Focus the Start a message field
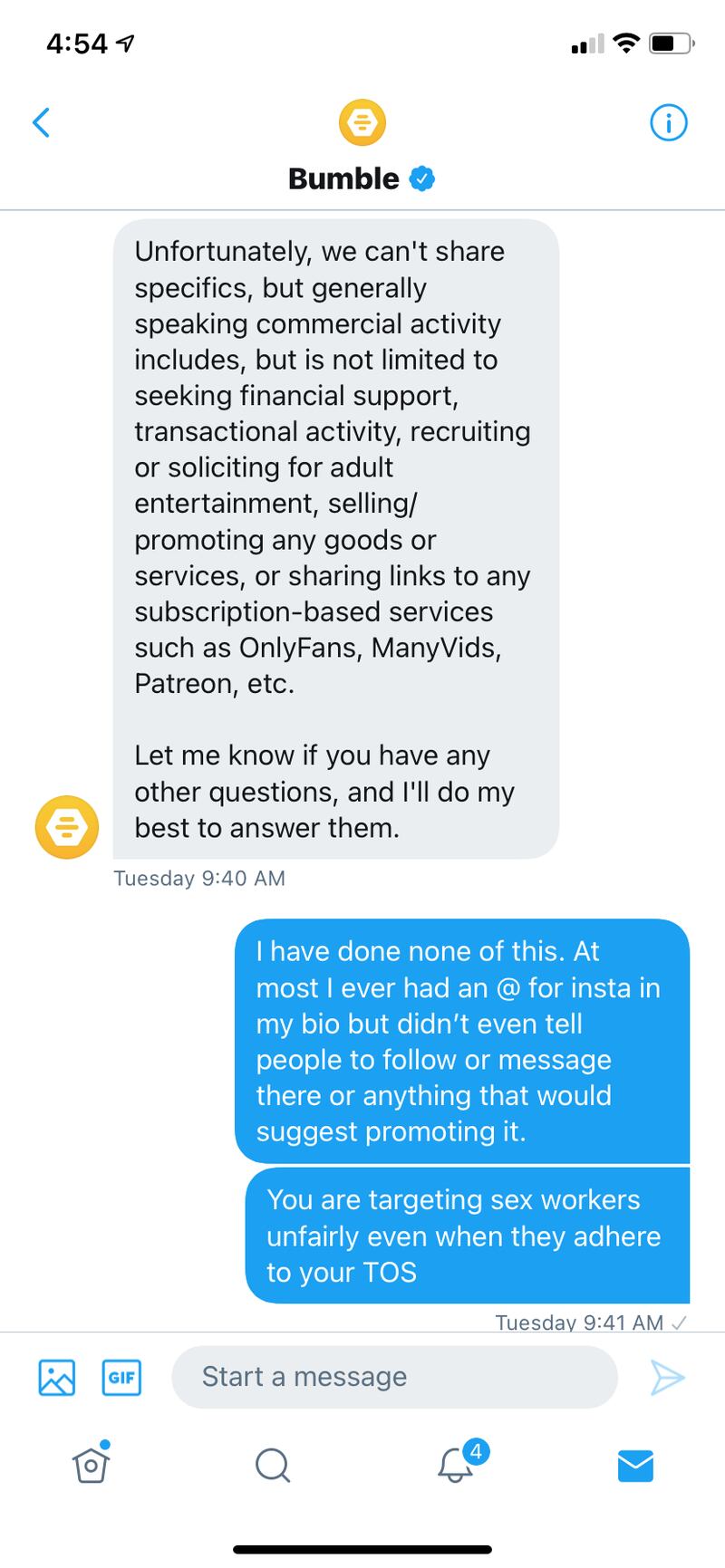This screenshot has width=725, height=1568. pos(394,1377)
